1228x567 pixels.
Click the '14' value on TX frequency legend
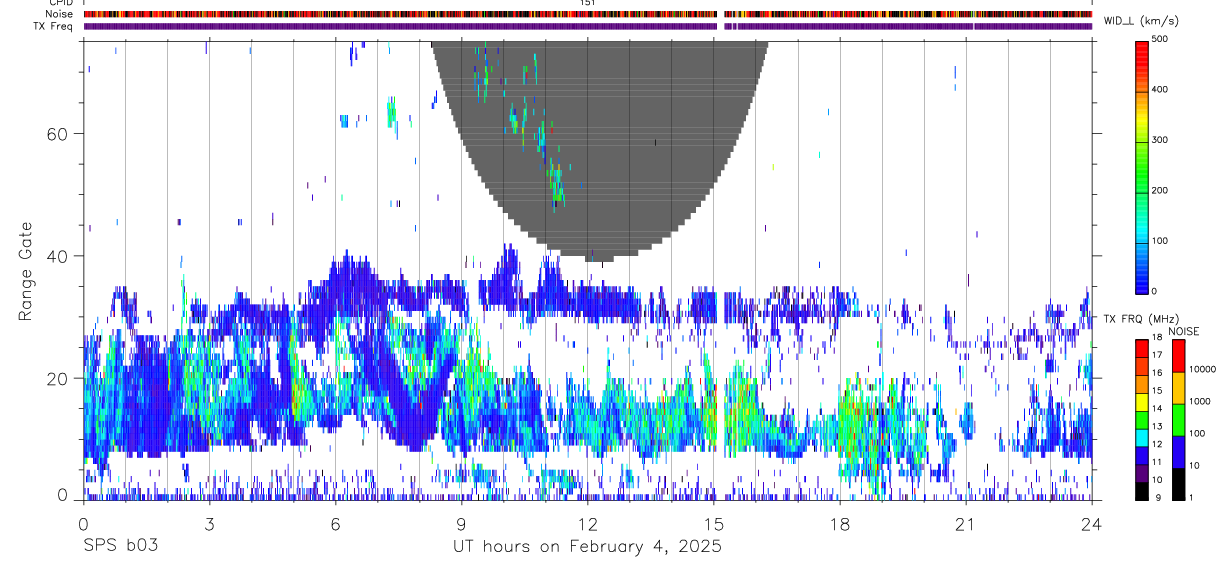point(1156,408)
